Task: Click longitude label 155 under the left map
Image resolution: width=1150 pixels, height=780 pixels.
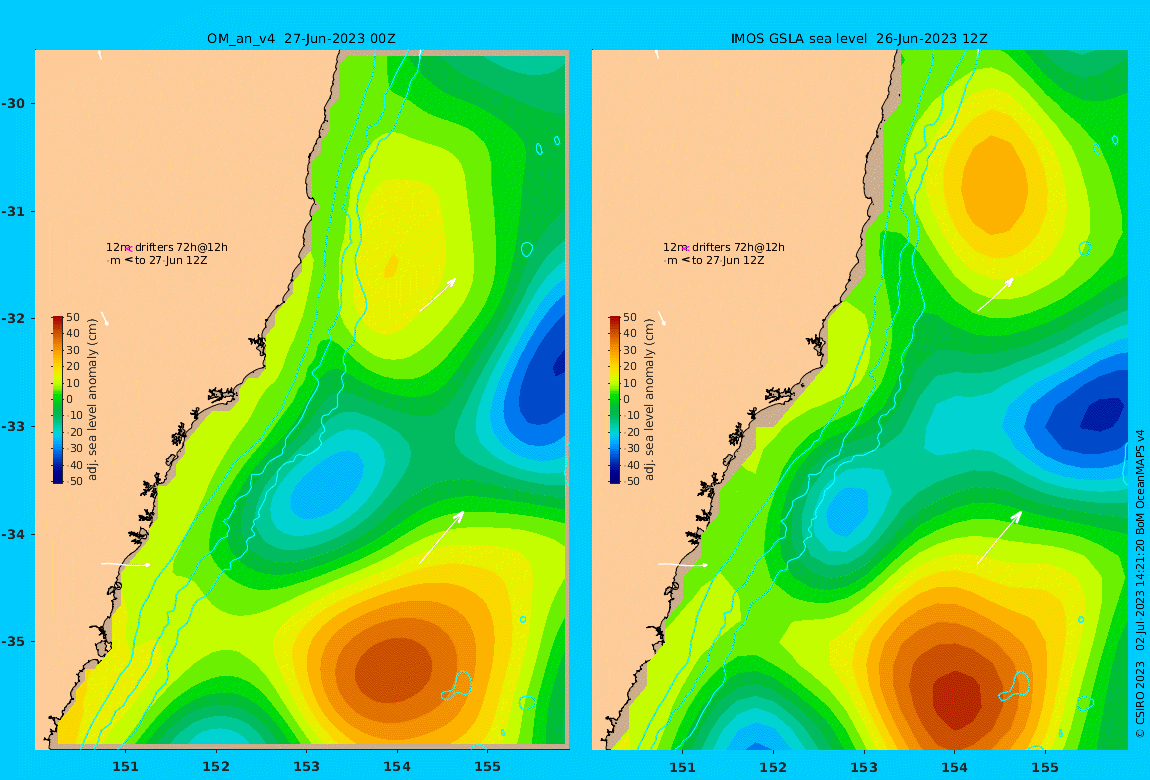Action: [488, 767]
